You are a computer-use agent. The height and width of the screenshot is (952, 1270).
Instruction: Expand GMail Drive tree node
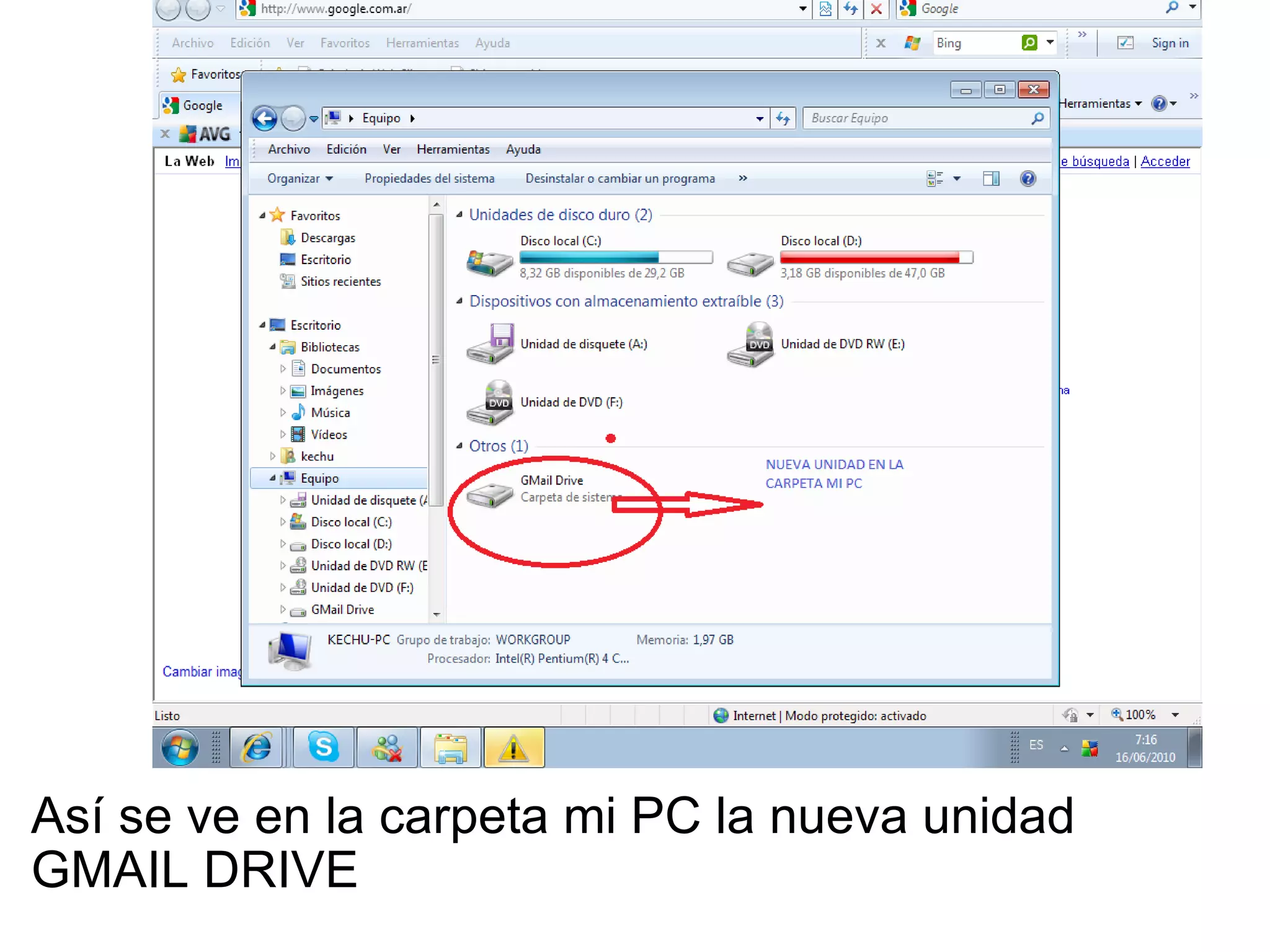(x=283, y=609)
